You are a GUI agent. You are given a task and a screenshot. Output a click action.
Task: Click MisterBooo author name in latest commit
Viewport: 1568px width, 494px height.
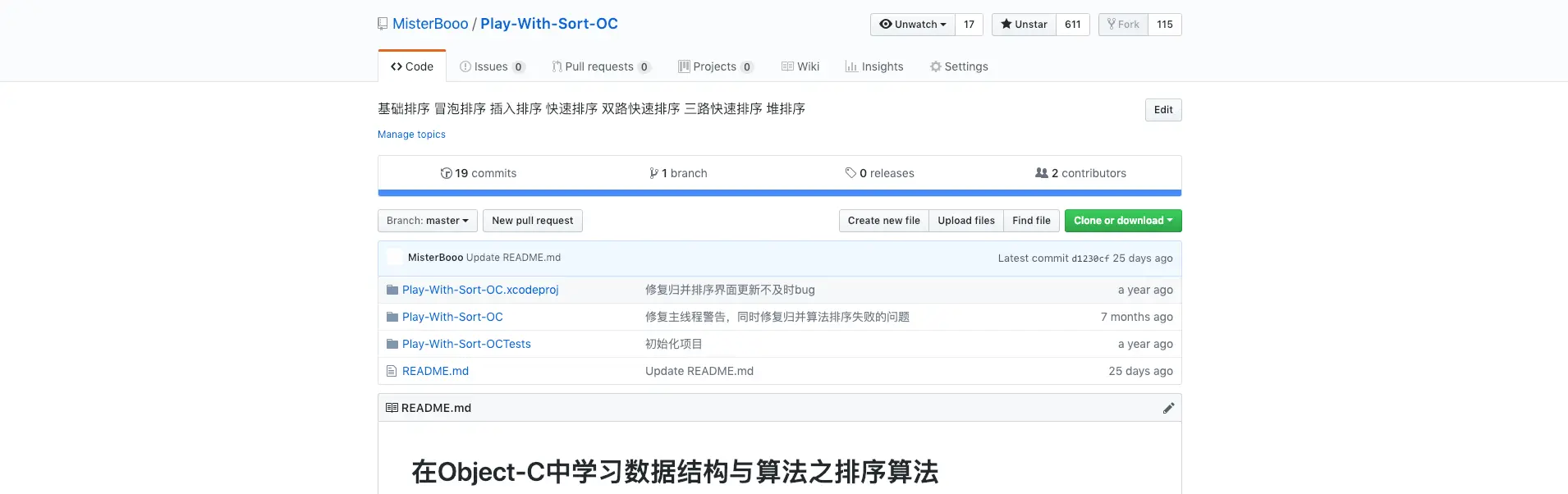point(435,258)
